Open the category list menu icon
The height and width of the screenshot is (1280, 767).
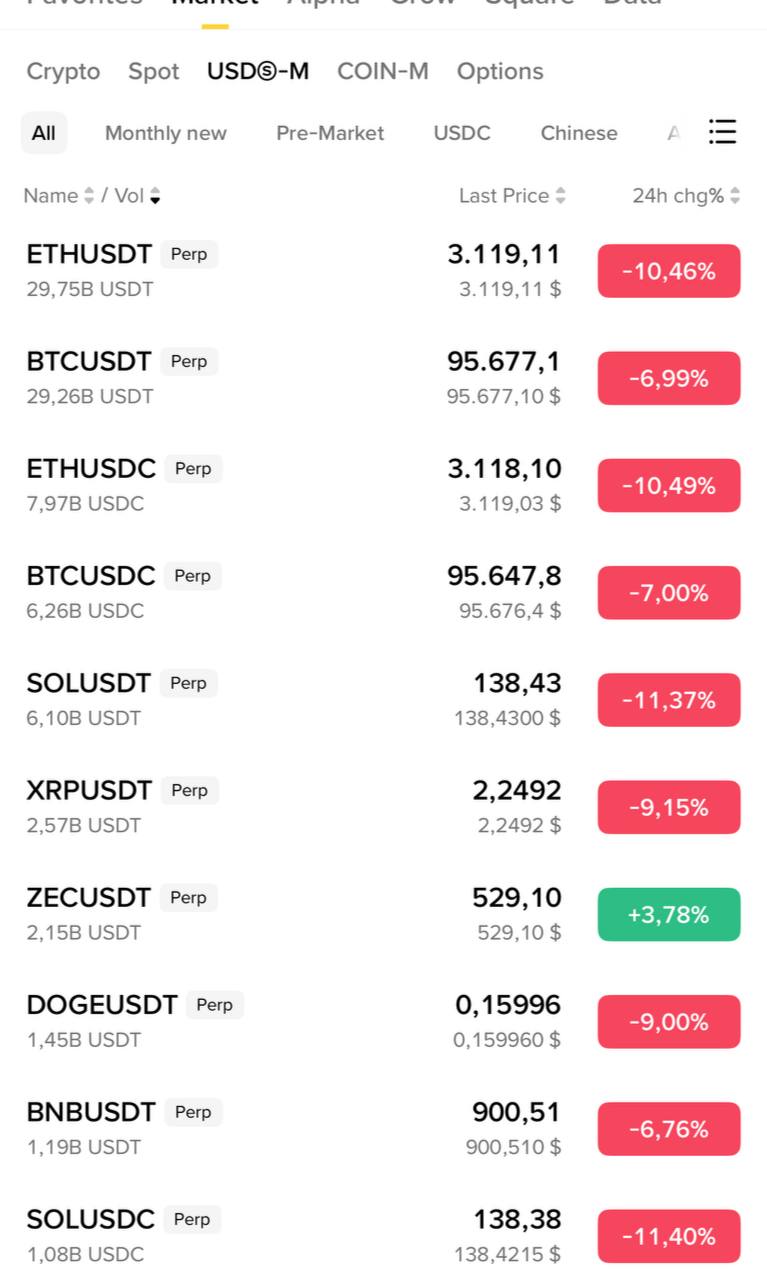tap(722, 132)
